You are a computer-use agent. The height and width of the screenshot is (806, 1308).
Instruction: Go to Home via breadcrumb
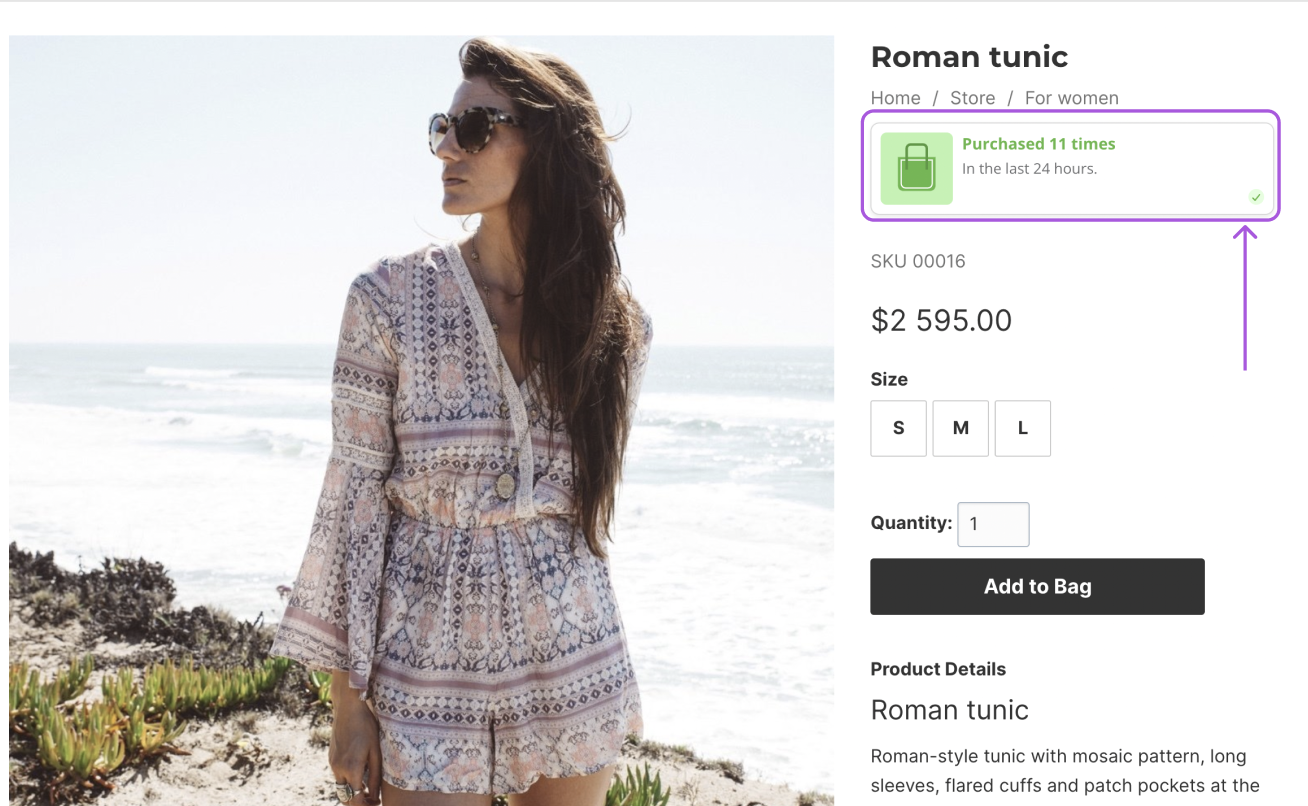(x=895, y=98)
